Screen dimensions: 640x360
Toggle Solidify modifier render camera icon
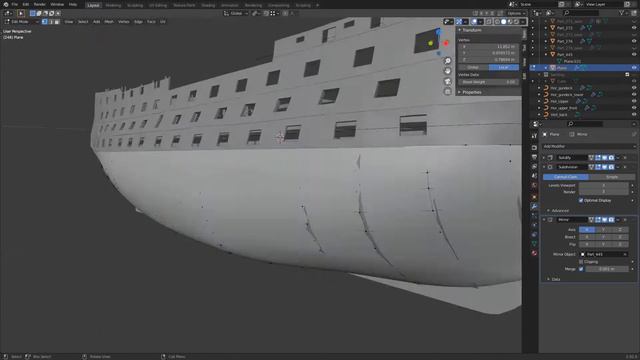(611, 158)
